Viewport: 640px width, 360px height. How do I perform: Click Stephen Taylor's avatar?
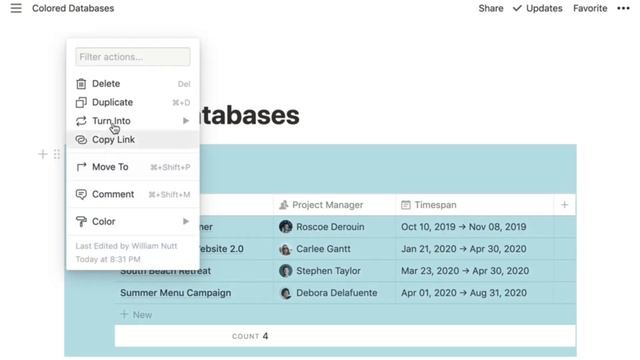285,271
